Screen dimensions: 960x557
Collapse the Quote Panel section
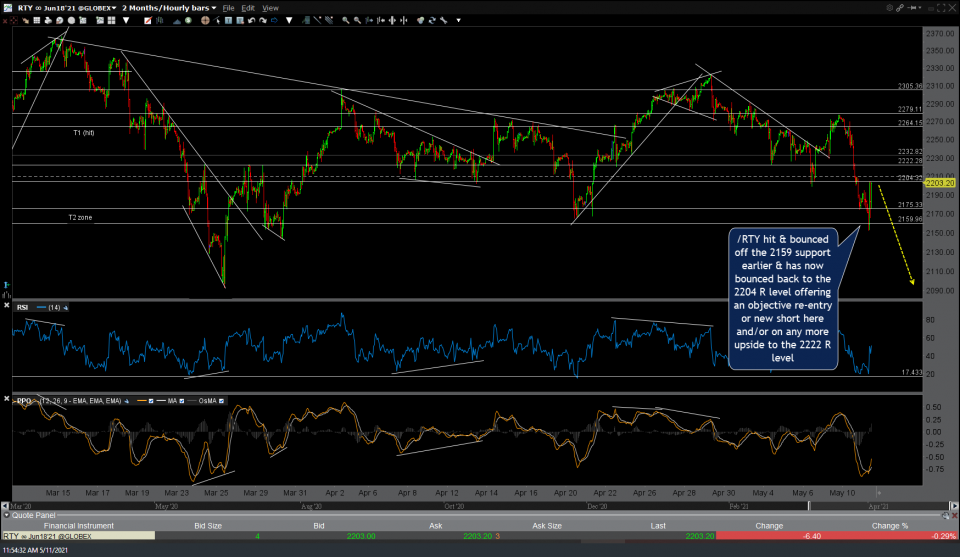coord(5,517)
